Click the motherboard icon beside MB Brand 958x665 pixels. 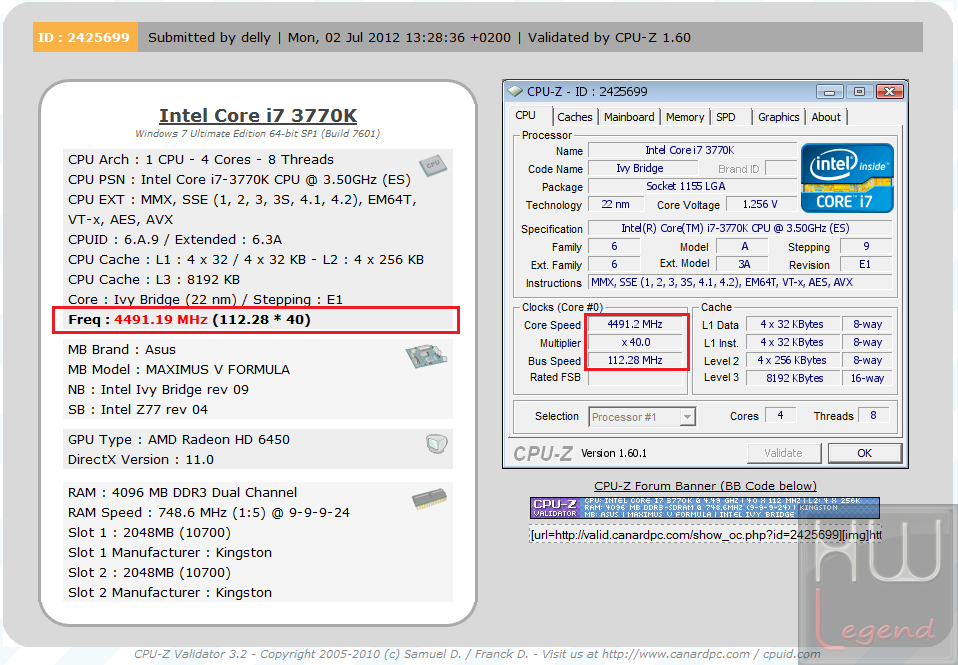426,356
